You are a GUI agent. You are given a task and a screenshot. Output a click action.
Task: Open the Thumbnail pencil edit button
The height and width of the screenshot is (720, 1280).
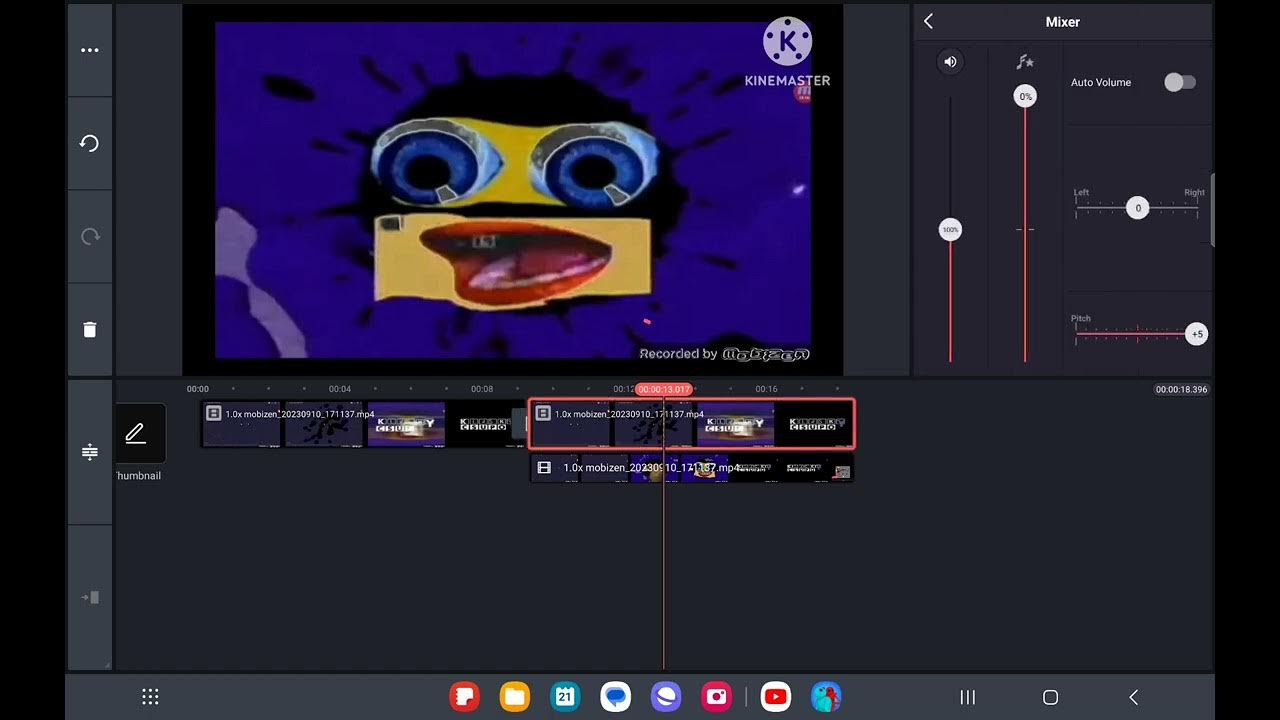135,434
